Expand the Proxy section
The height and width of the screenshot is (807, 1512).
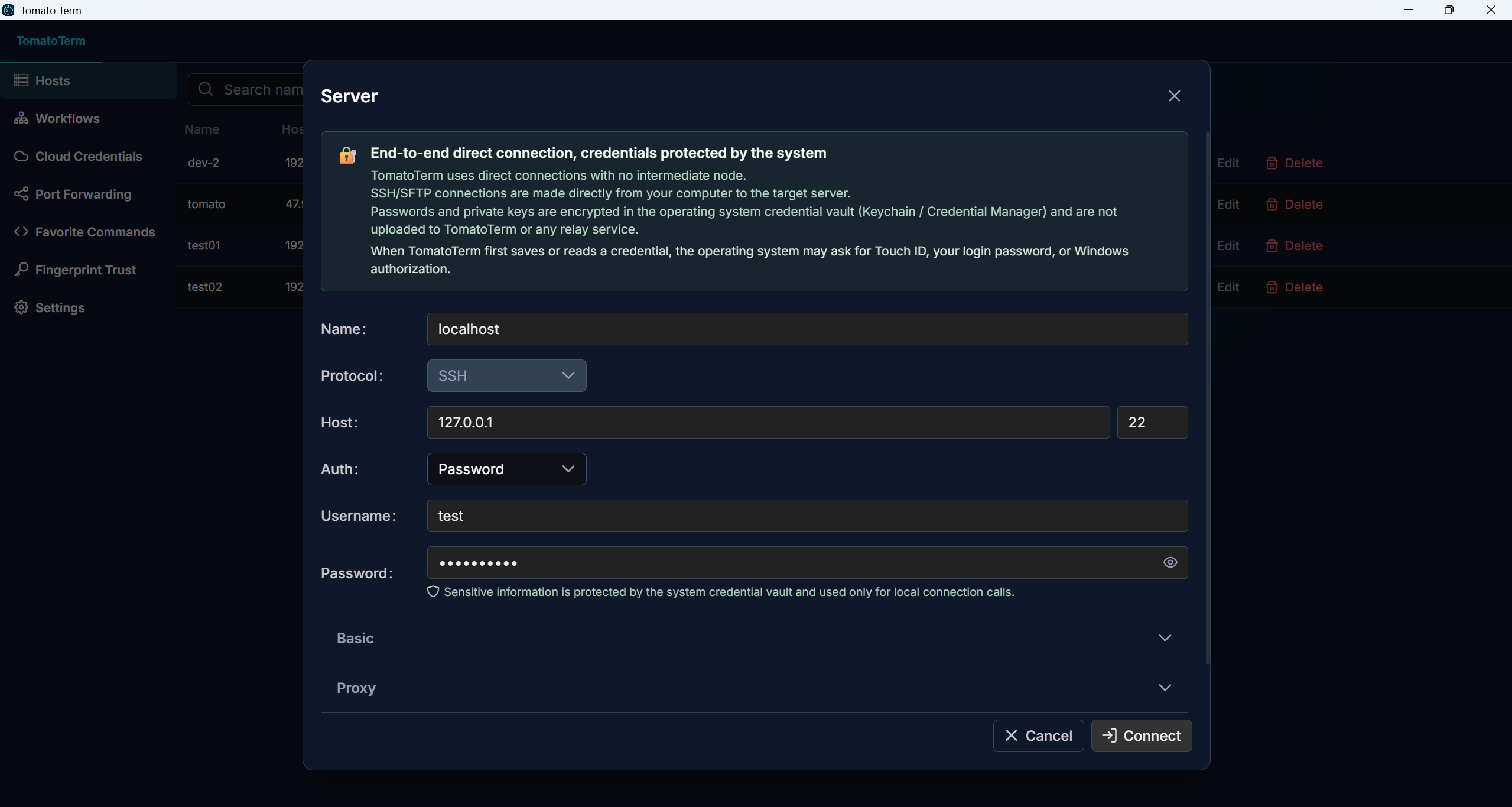coord(754,688)
